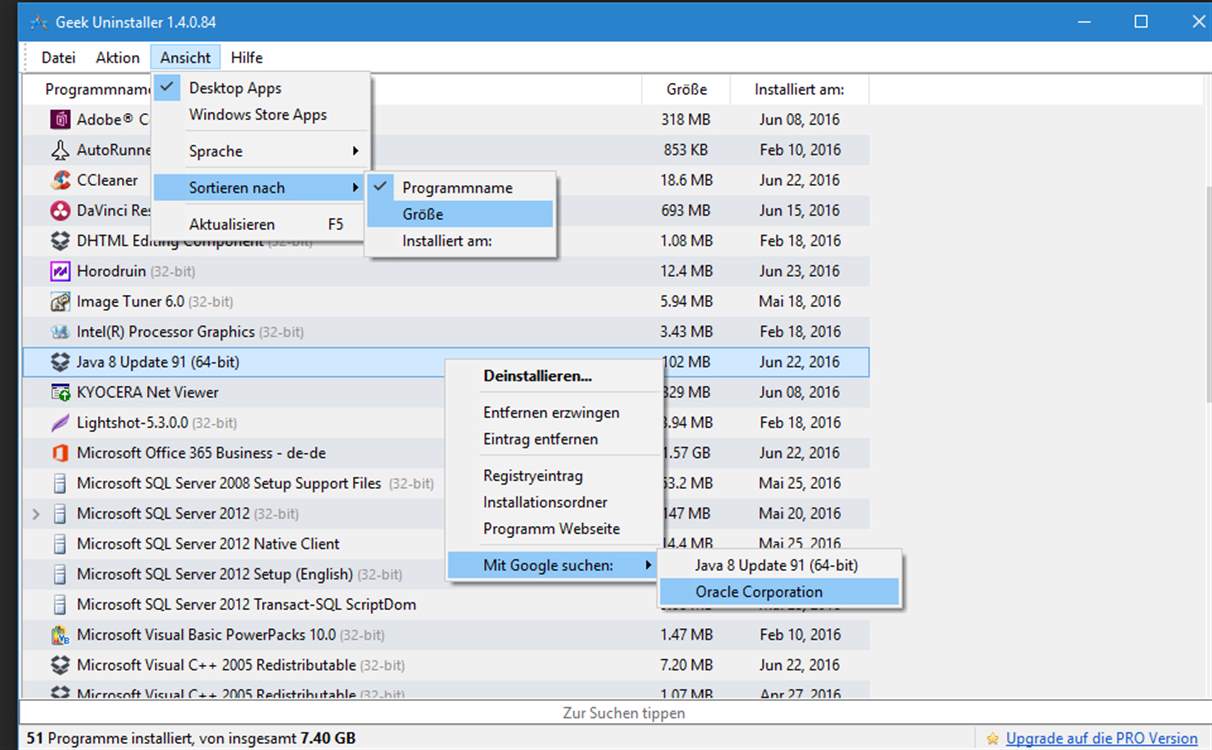1212x750 pixels.
Task: Select the Horodruin program row
Action: 445,271
